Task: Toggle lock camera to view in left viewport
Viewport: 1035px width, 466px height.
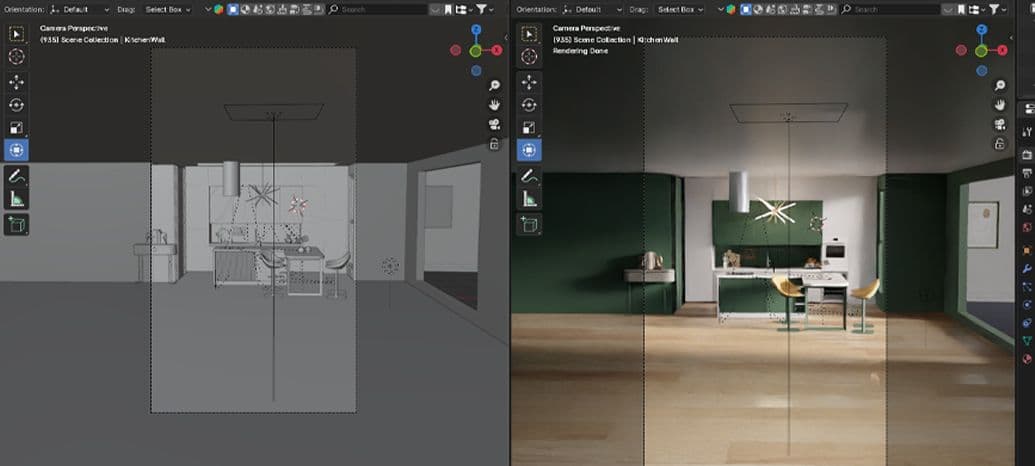Action: coord(494,145)
